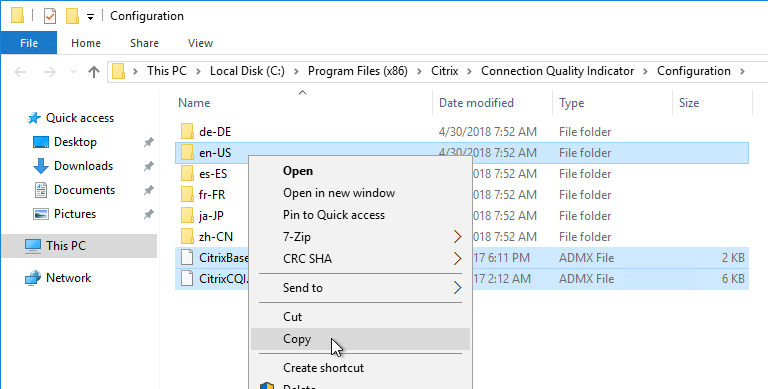This screenshot has height=389, width=768.
Task: Navigate to Local Disk (C:) in the breadcrumb
Action: [247, 71]
